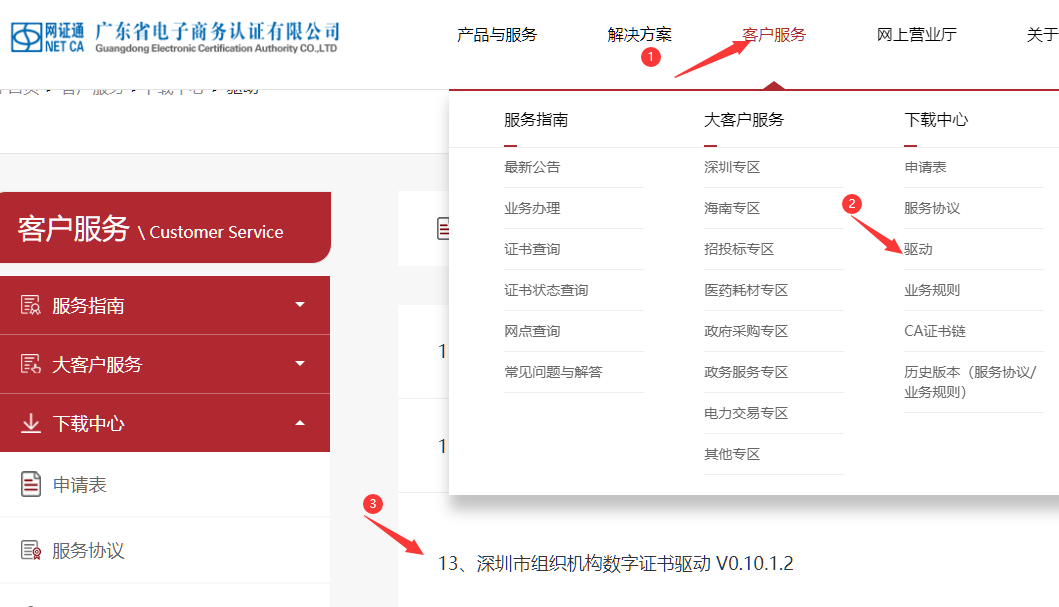Open the 深圳市组织机构数字证书驱动 V0.10.1.2 download
1059x607 pixels.
point(615,564)
